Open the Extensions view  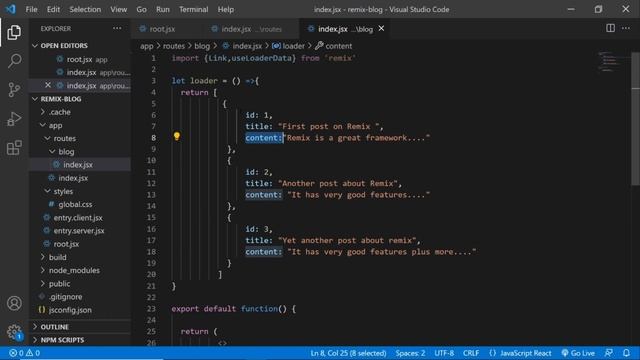(14, 148)
